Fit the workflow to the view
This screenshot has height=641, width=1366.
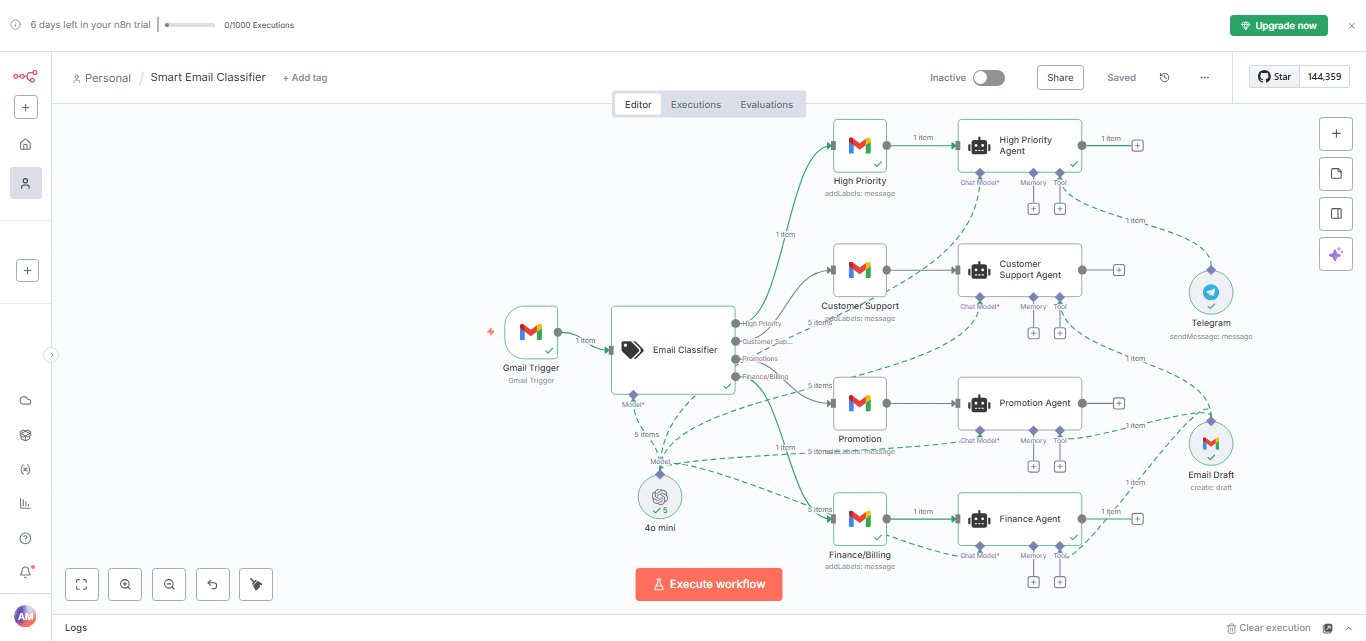coord(81,584)
